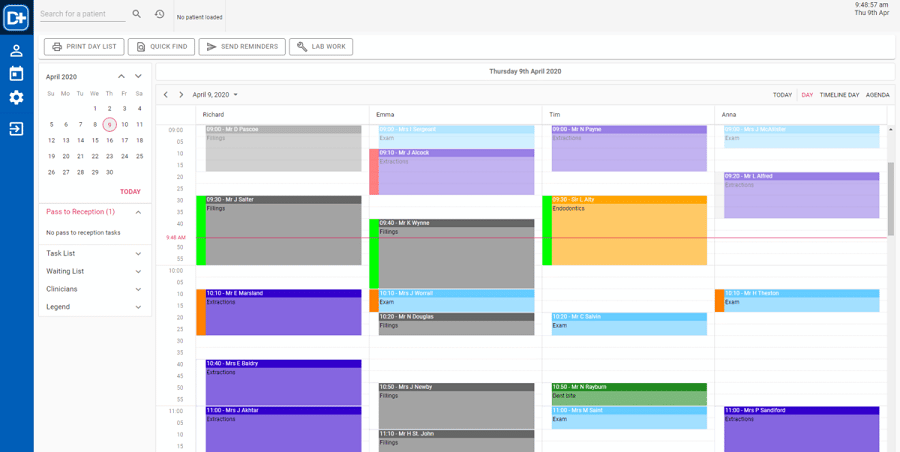The height and width of the screenshot is (452, 900).
Task: Go to next month in mini calendar
Action: click(138, 76)
